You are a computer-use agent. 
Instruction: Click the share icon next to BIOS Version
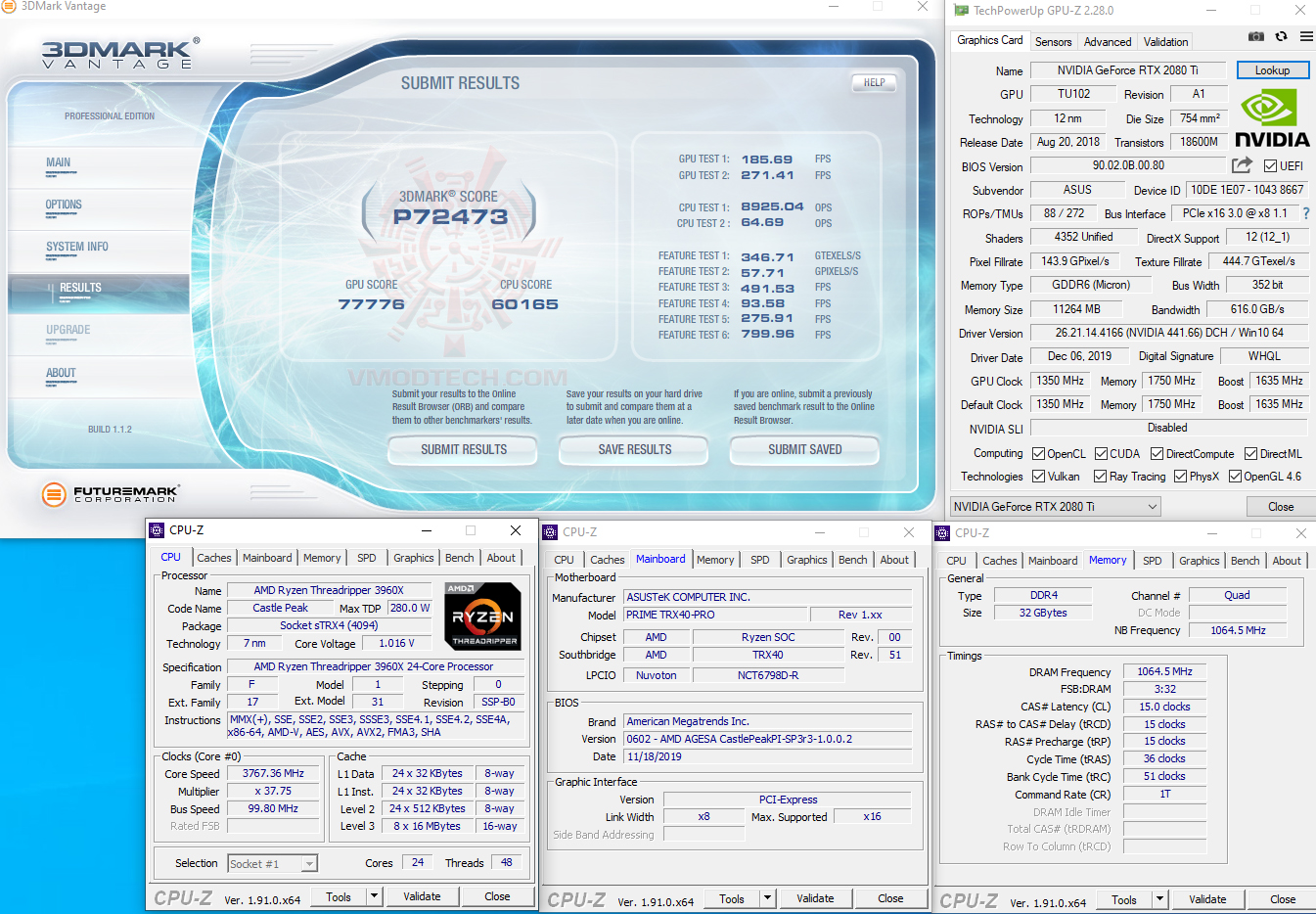(x=1241, y=165)
